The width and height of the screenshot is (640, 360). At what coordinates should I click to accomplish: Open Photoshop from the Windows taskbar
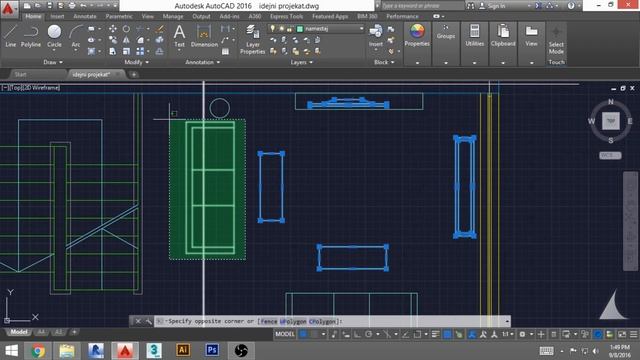pos(212,350)
